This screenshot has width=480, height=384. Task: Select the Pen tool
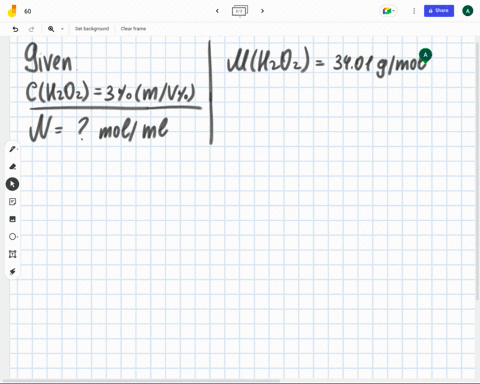(x=12, y=149)
